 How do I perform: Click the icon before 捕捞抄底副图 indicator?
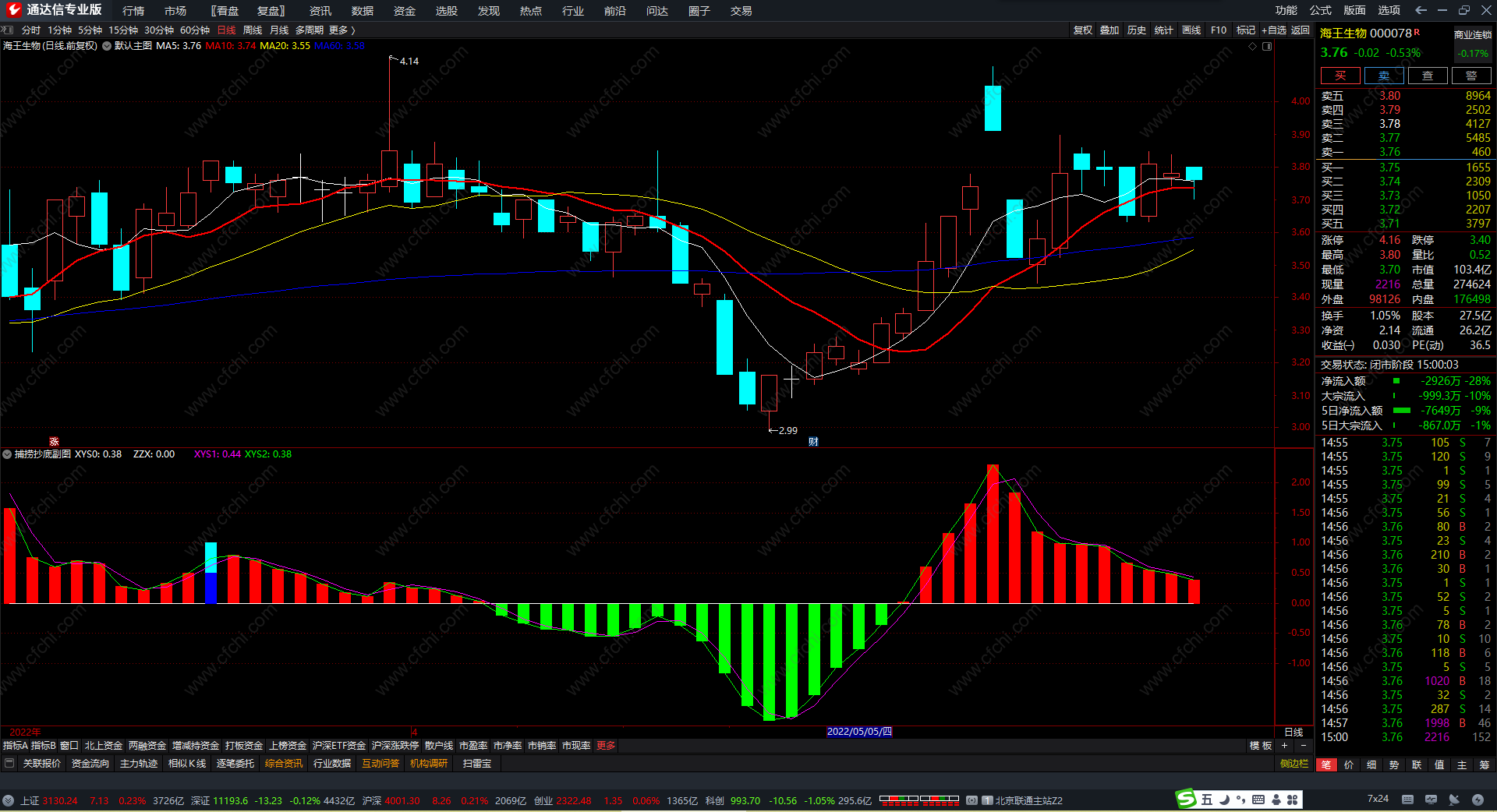pos(7,454)
